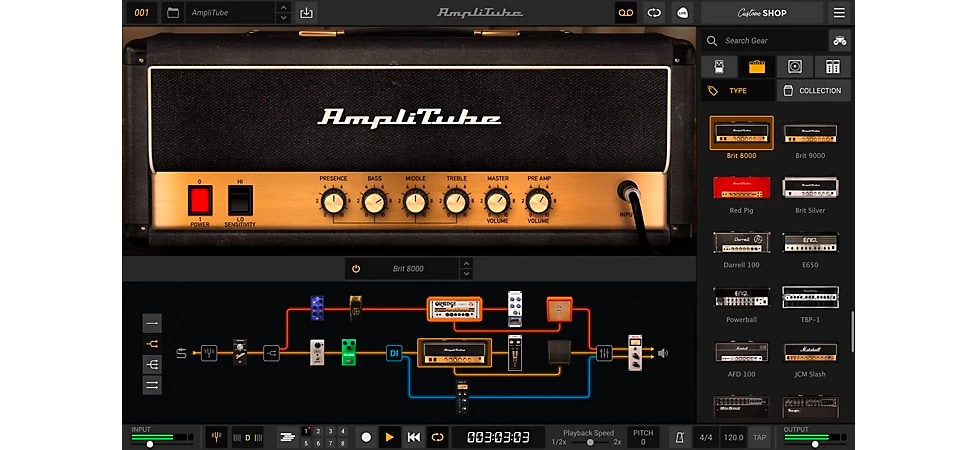Viewport: 976px width, 450px height.
Task: Select the black cabinet on middle path
Action: tap(560, 352)
